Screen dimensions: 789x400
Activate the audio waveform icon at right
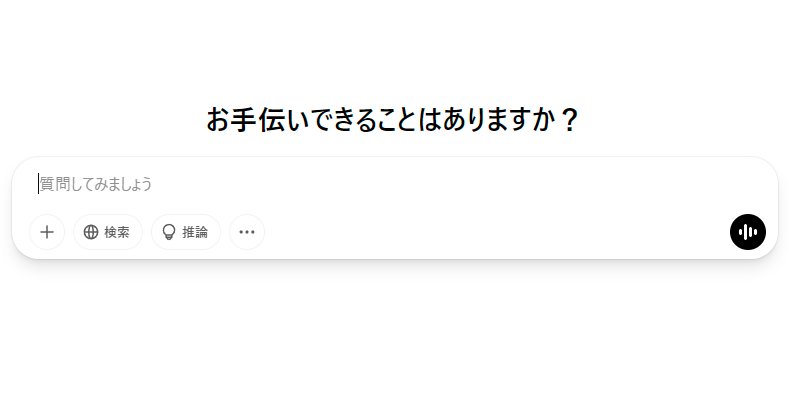point(748,232)
